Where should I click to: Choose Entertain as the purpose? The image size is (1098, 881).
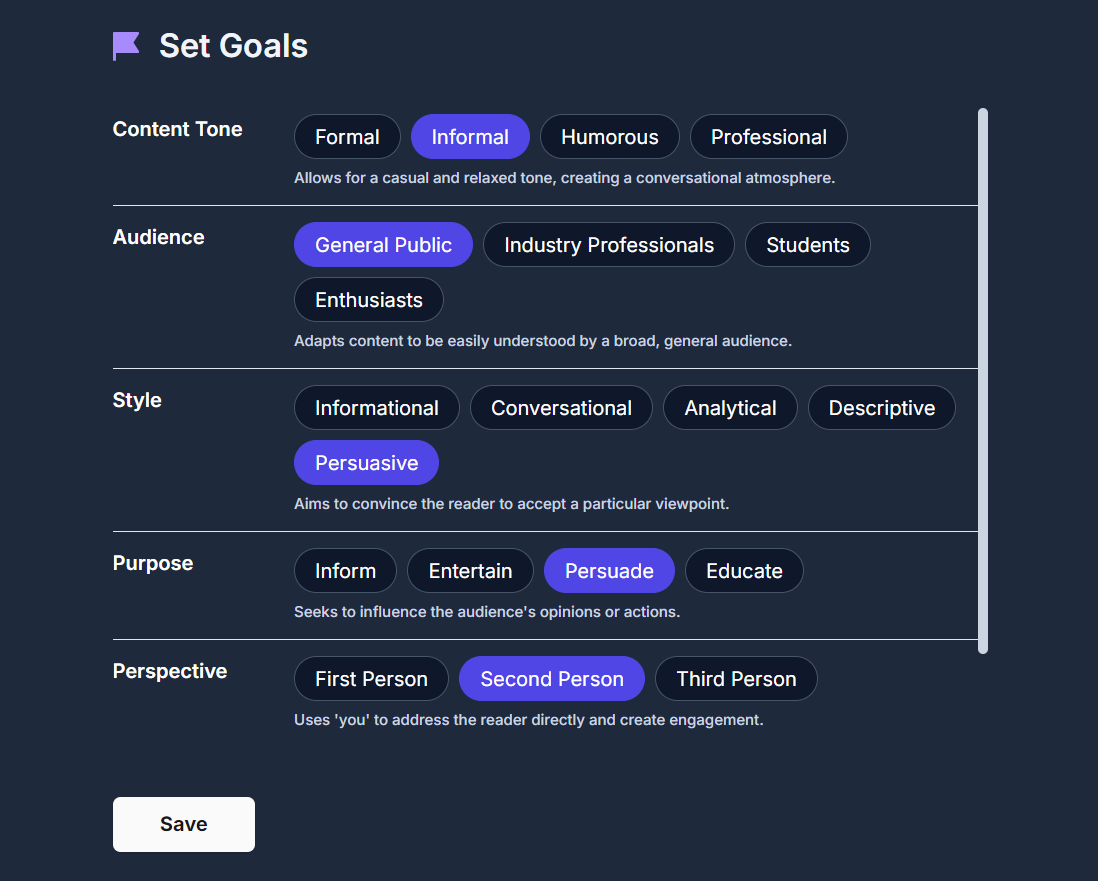[470, 571]
